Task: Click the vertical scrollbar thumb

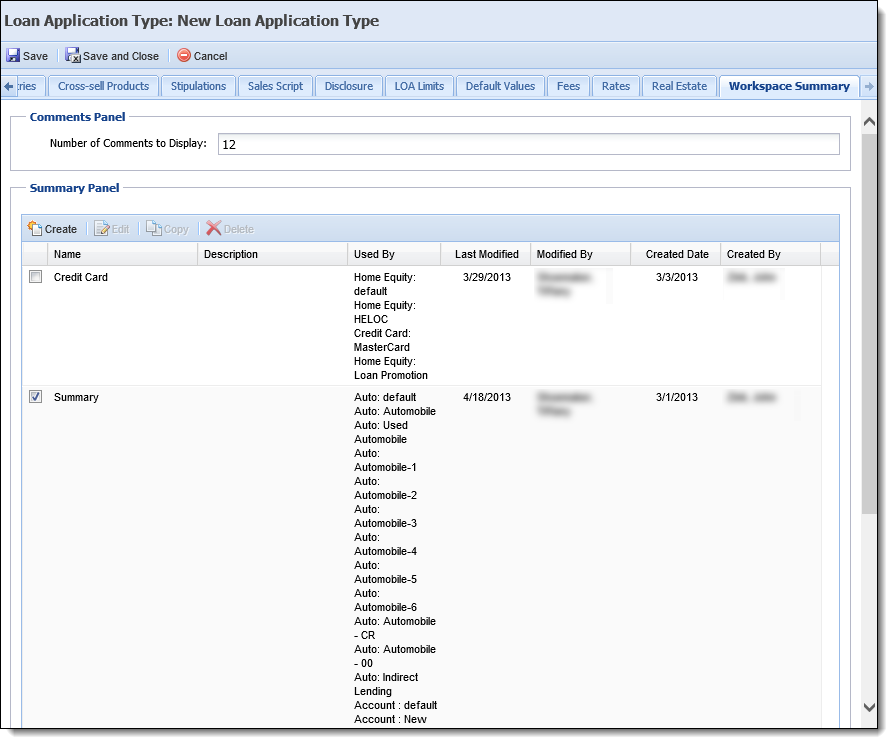Action: [x=869, y=324]
